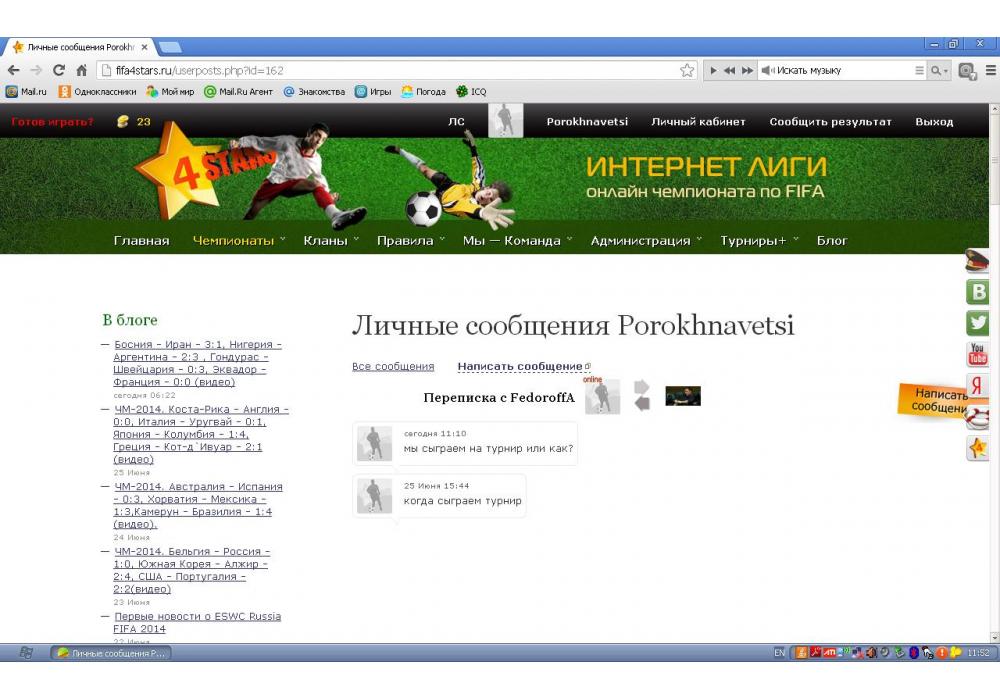This screenshot has height=700, width=1000.
Task: Go to browser home page icon
Action: point(81,71)
